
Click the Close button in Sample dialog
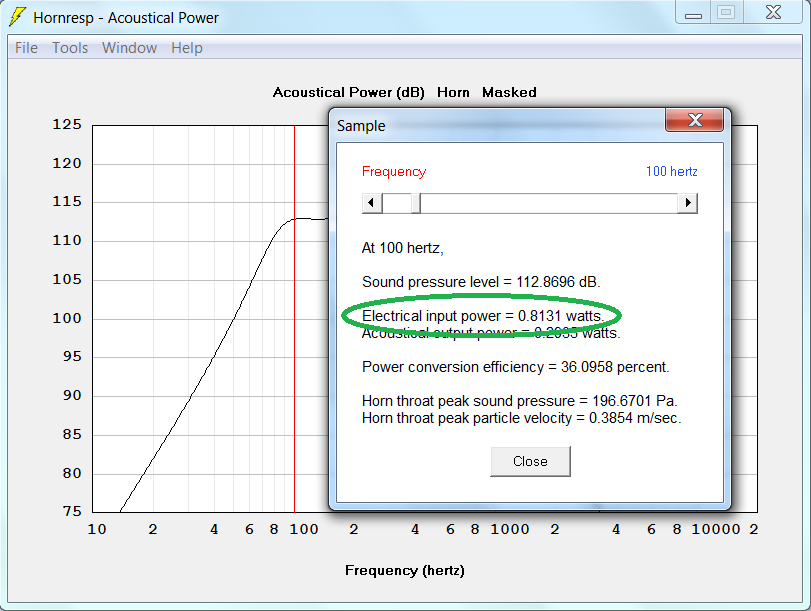[530, 461]
